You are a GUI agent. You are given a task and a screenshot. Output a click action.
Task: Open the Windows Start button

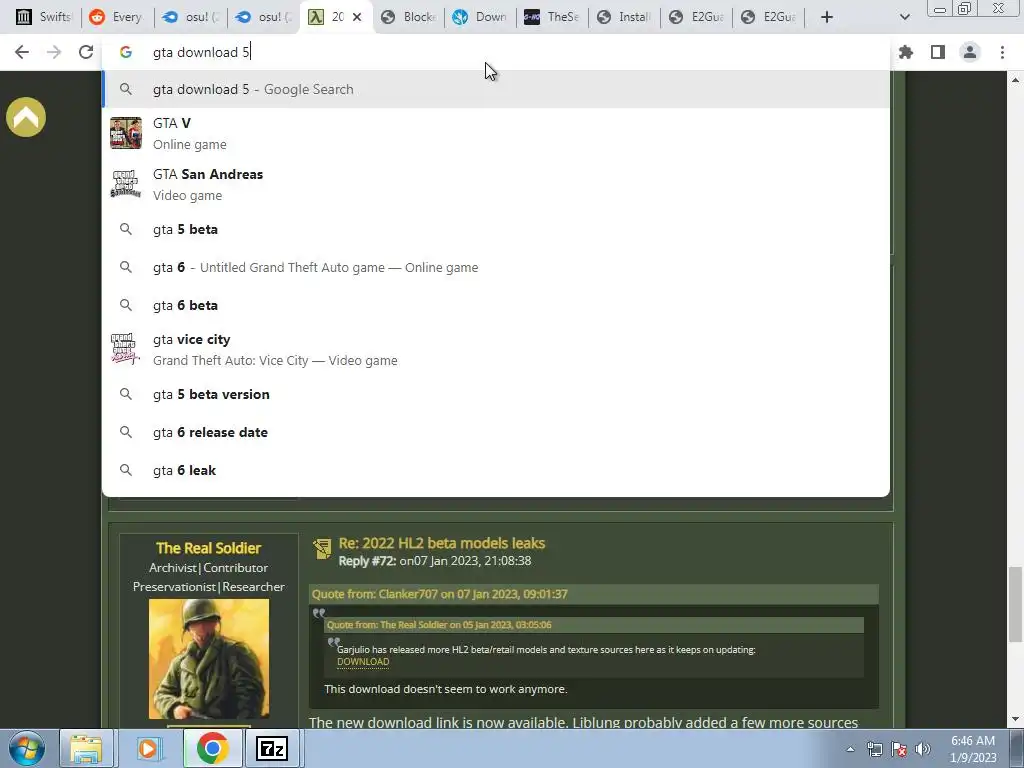coord(27,748)
